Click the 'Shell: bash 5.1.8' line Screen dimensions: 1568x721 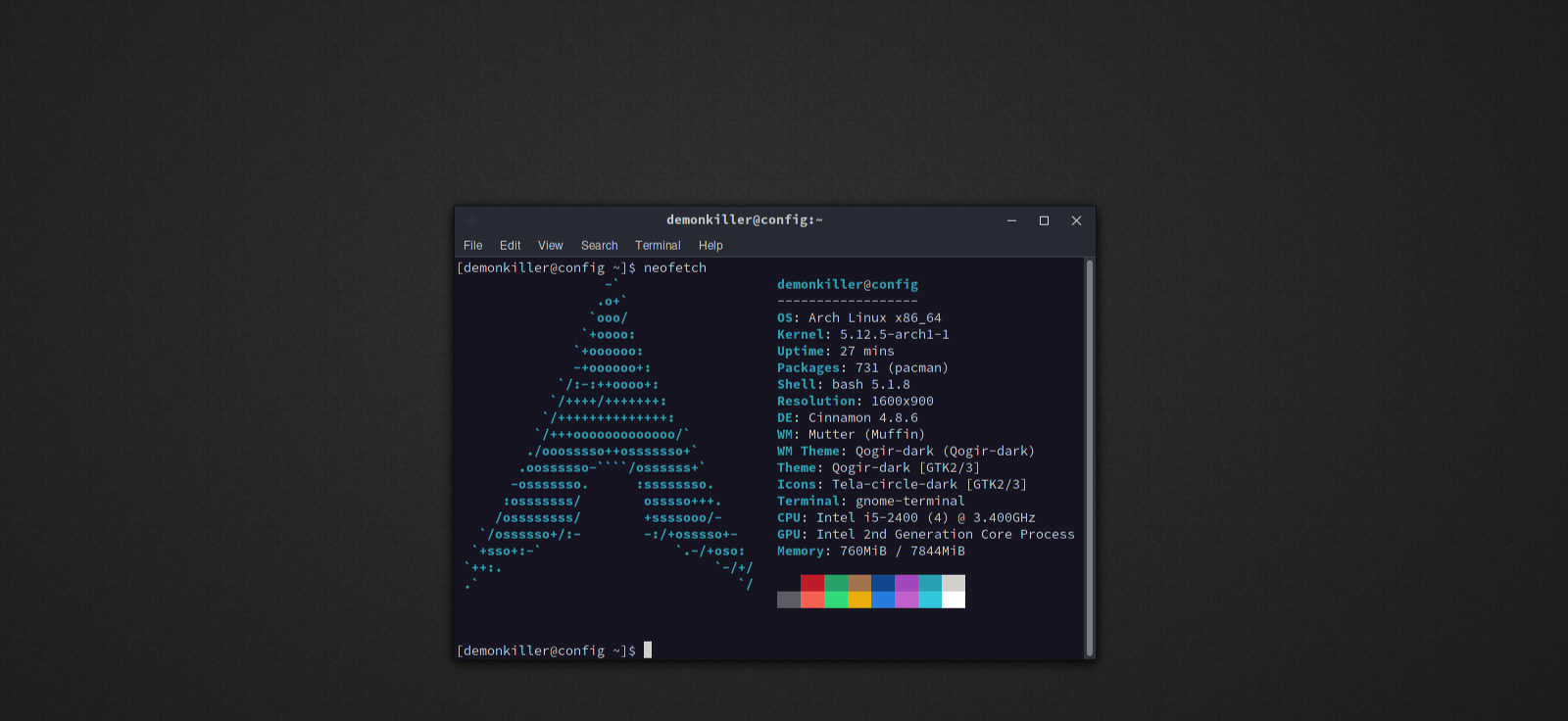(x=844, y=384)
